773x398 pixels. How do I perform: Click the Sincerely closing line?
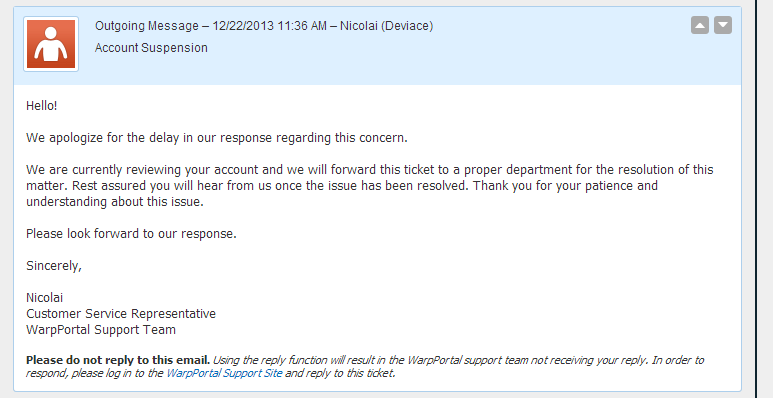[54, 266]
